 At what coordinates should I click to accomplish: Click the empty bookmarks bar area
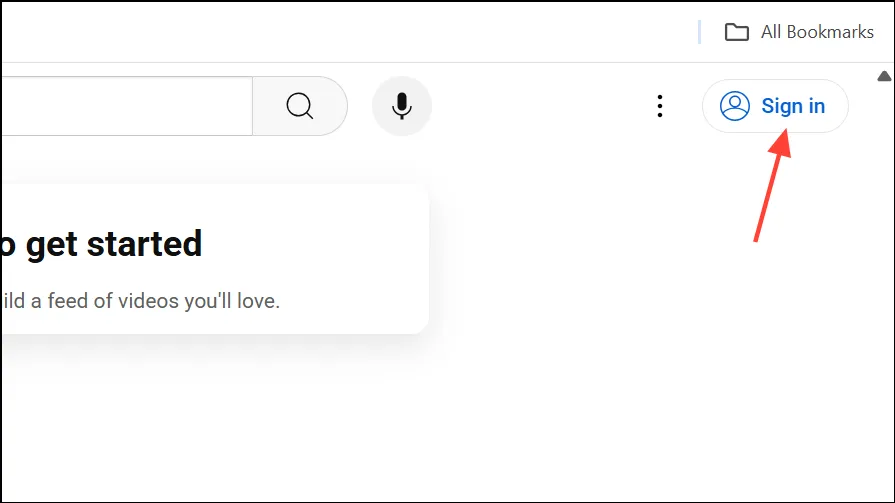coord(342,32)
